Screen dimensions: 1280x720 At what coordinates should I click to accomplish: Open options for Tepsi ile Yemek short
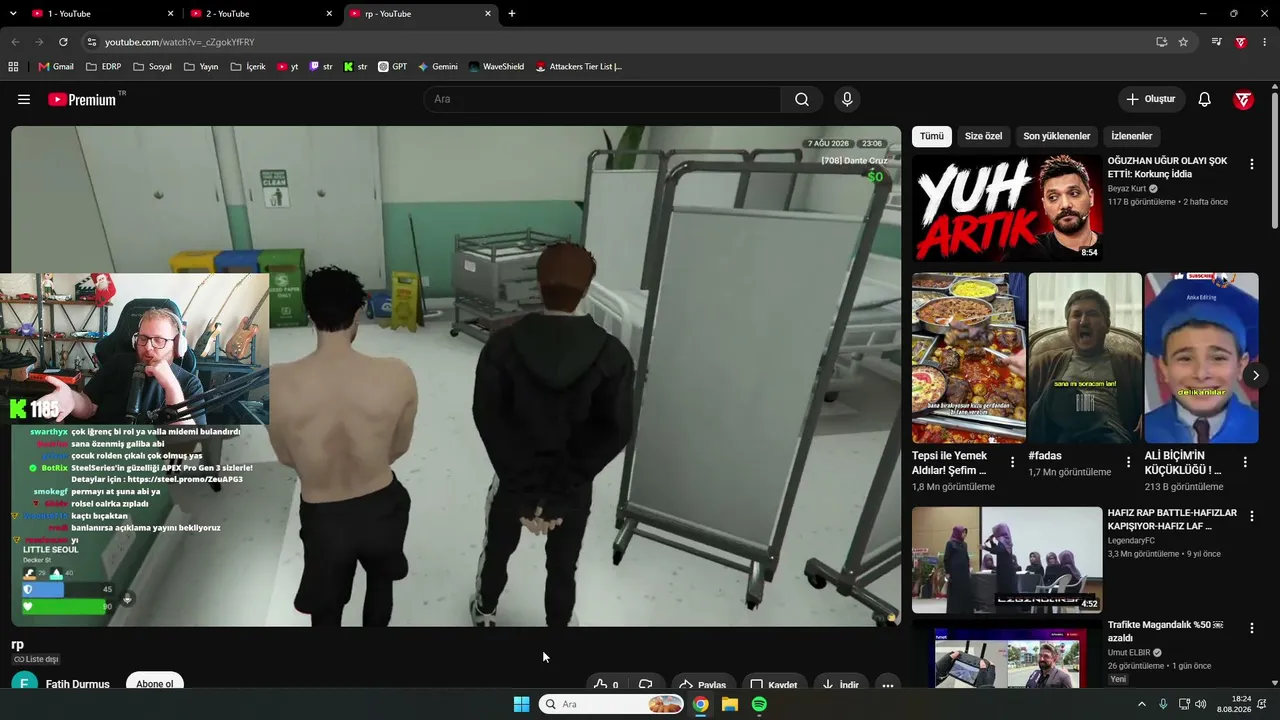1012,462
